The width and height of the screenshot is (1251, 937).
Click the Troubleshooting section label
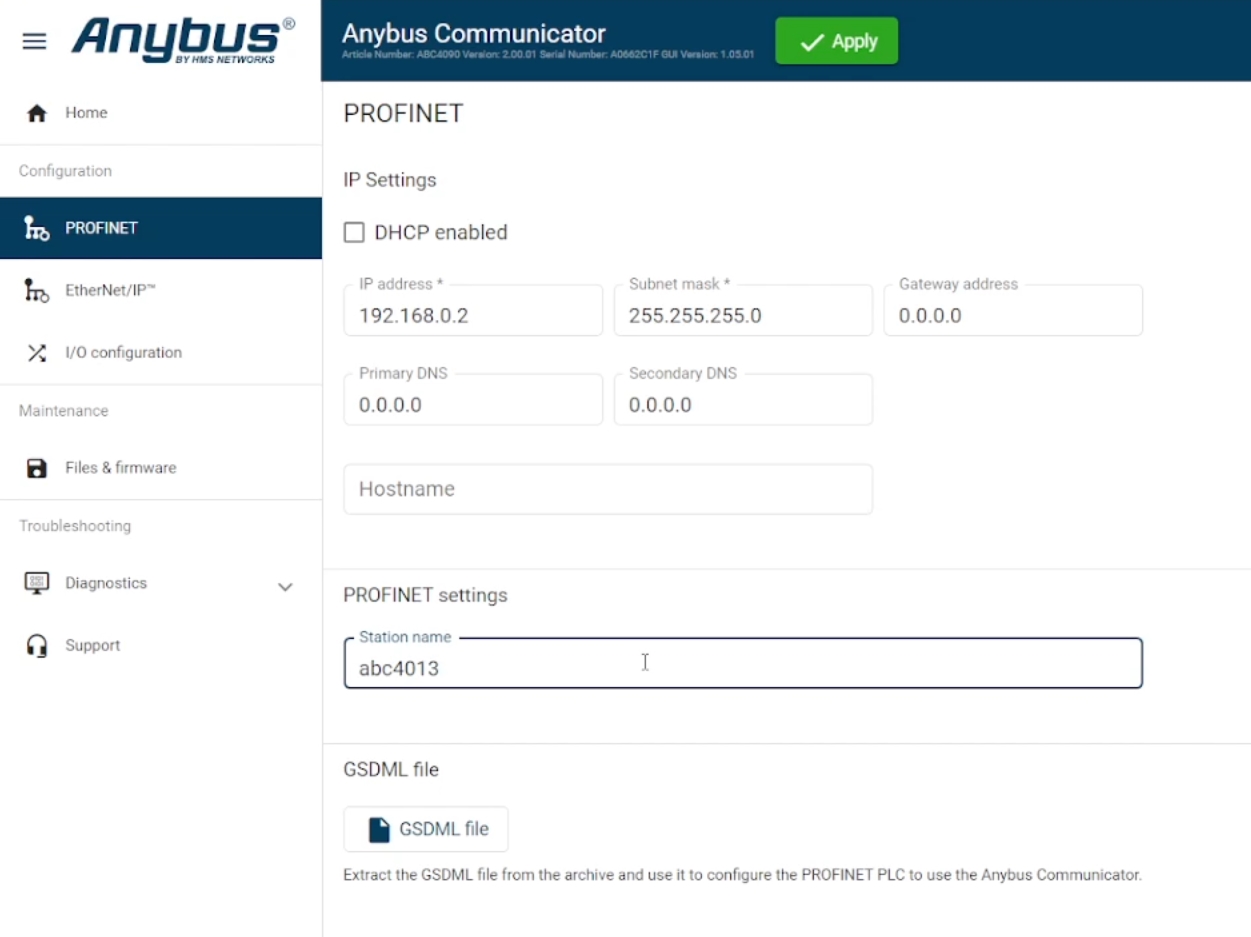[75, 526]
